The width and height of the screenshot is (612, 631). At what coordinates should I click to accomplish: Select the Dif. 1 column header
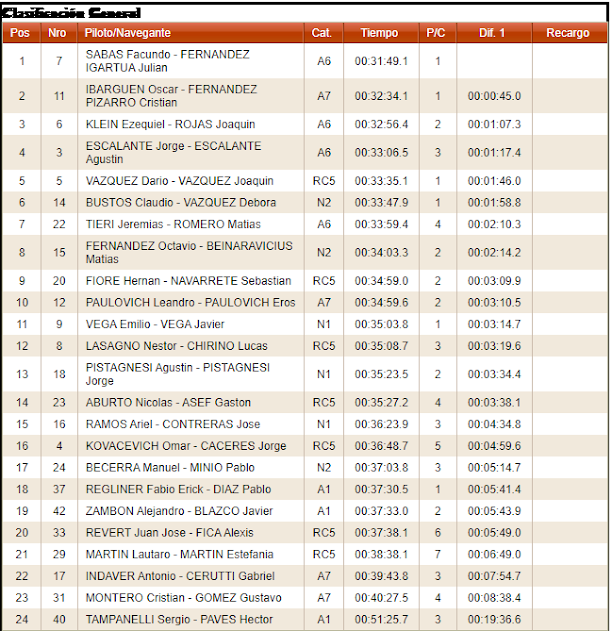[492, 33]
